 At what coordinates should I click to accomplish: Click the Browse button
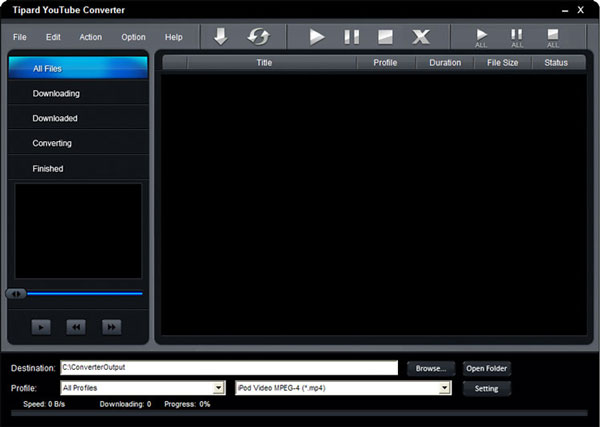431,368
